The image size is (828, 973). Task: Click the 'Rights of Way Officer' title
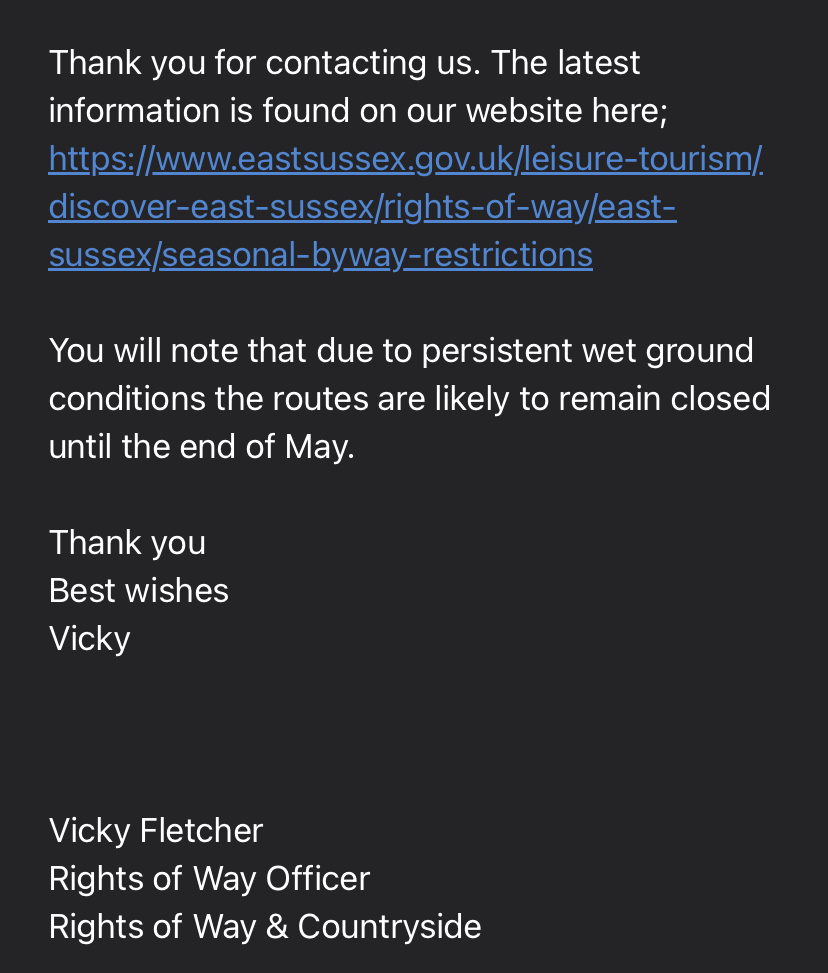(209, 879)
